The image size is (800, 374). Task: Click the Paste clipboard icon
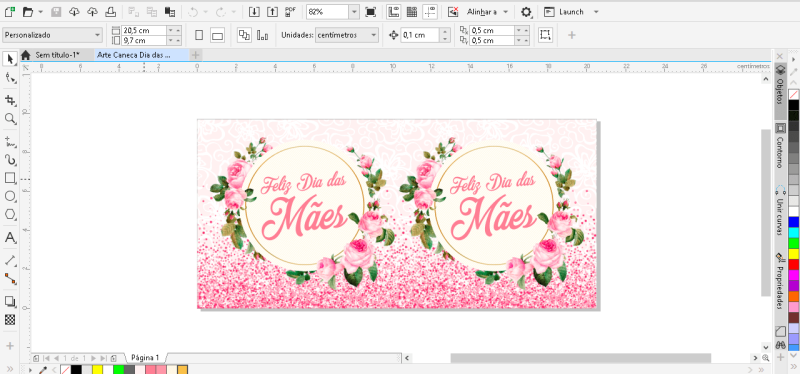(170, 11)
